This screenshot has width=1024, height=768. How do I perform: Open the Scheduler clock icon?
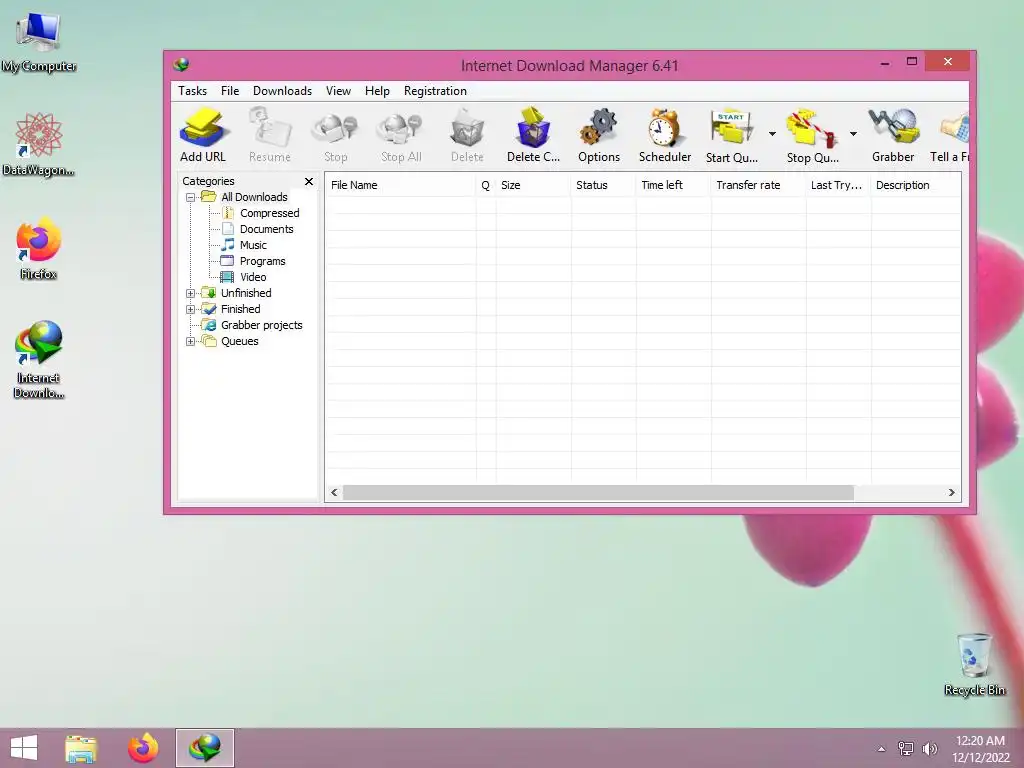[665, 136]
